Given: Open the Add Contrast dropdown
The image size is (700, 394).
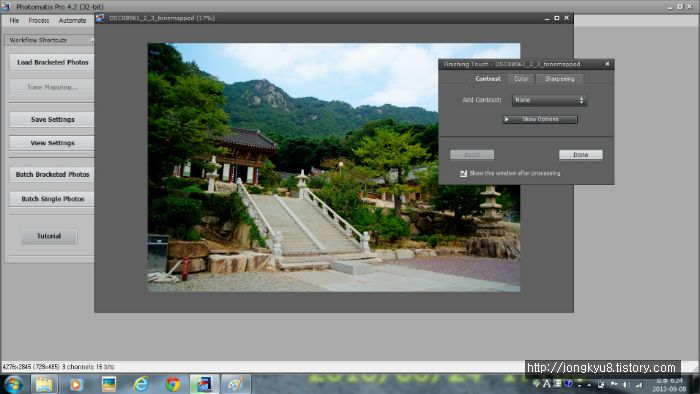Looking at the screenshot, I should coord(549,100).
